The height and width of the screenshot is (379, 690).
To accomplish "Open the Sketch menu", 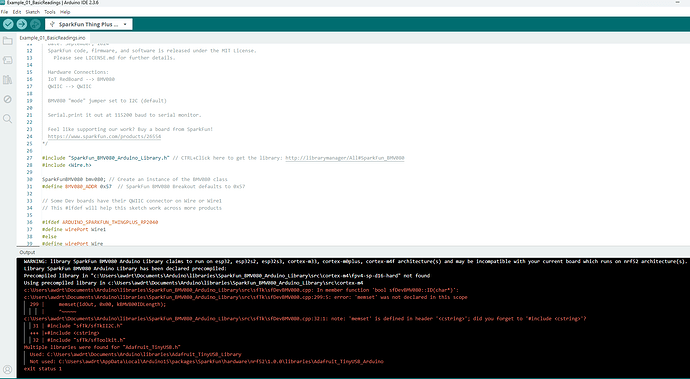I will pyautogui.click(x=33, y=12).
